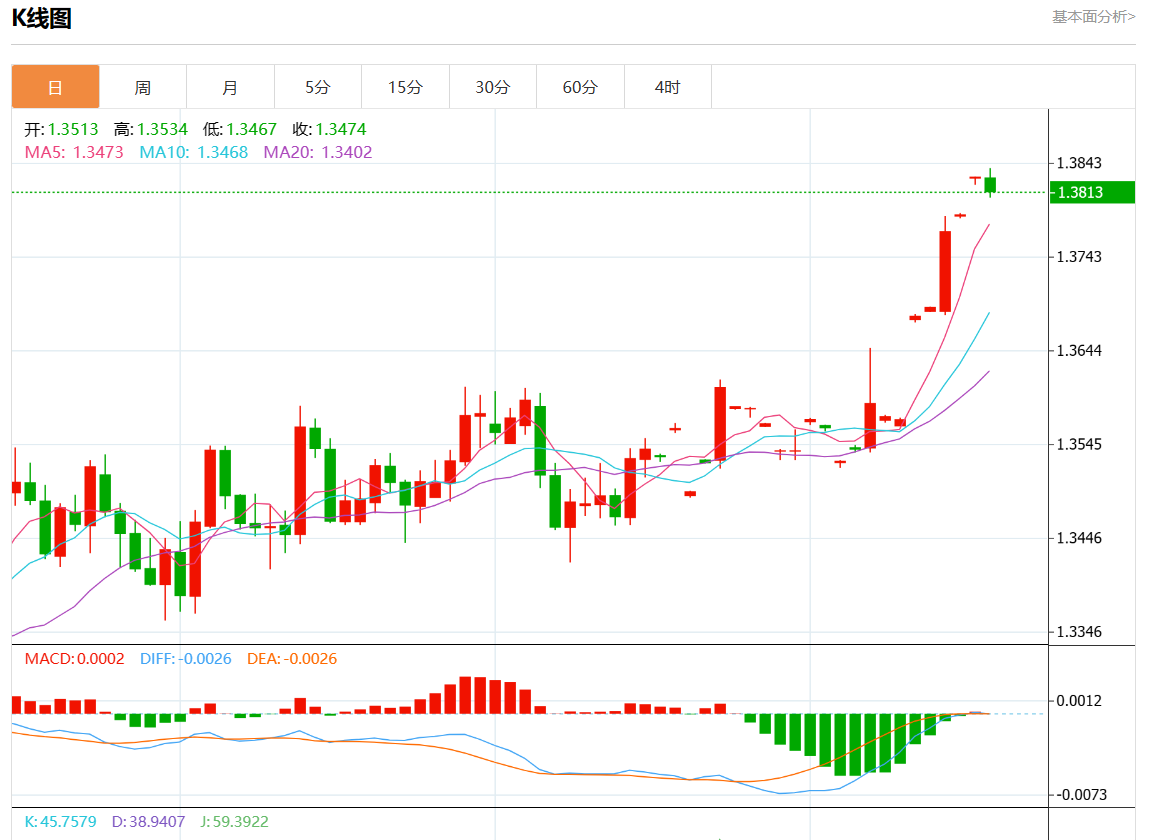Open the 4时 four-hour tab

coord(667,87)
